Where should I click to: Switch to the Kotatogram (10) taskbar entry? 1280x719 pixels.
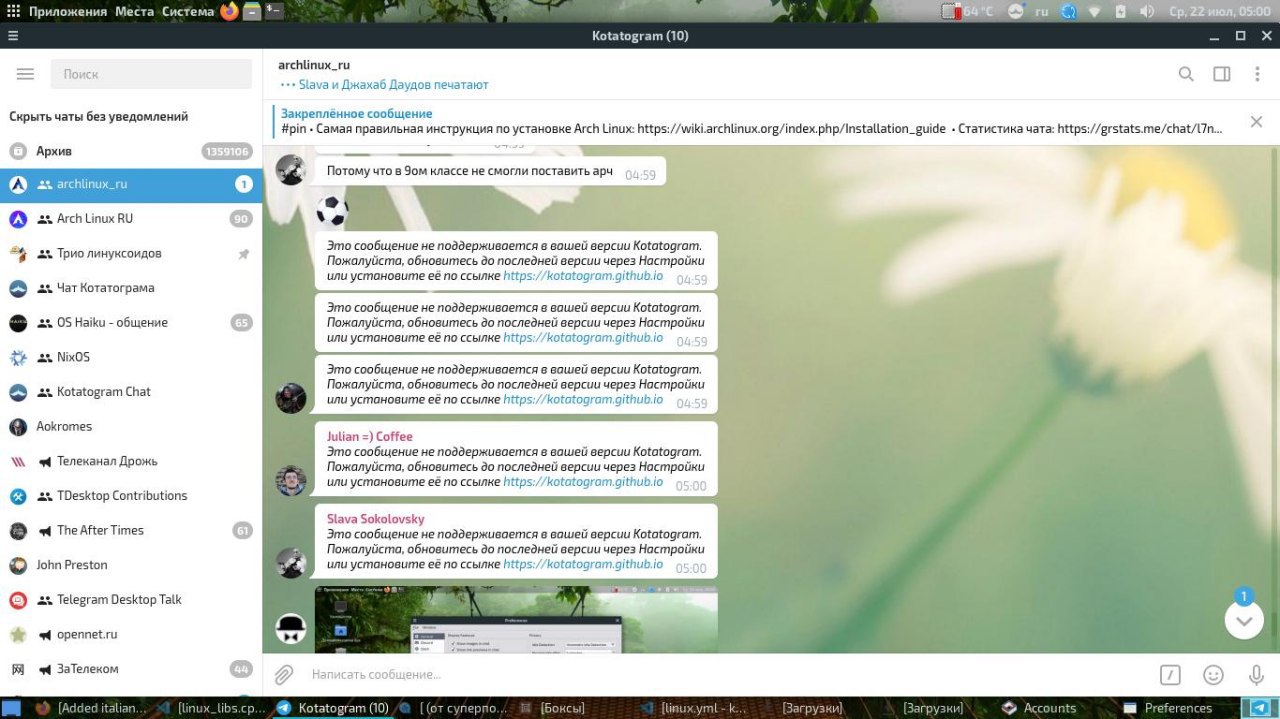click(334, 708)
